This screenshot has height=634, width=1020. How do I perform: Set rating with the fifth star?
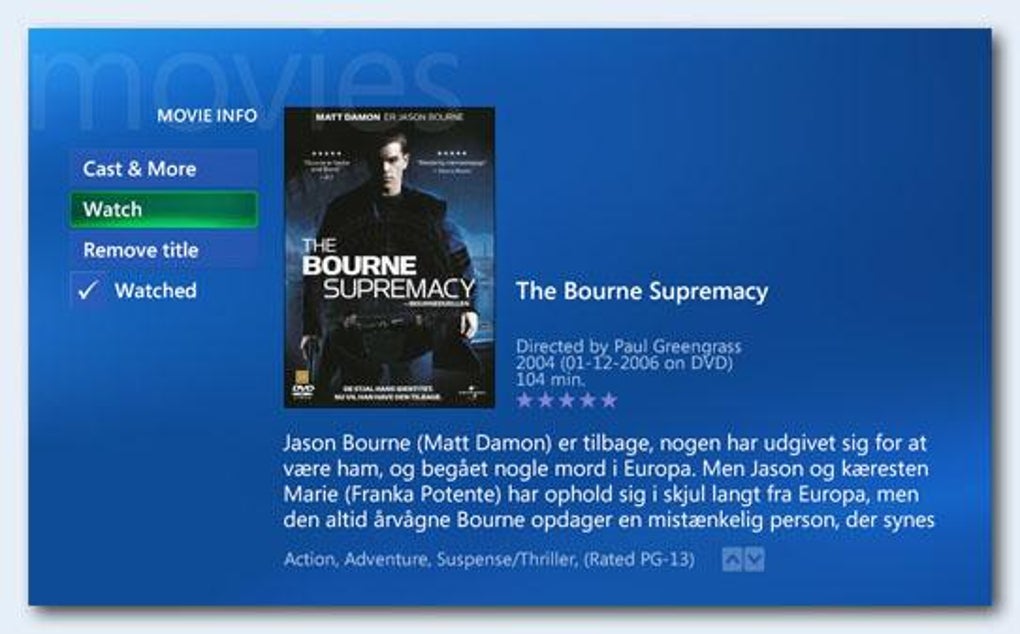point(609,400)
